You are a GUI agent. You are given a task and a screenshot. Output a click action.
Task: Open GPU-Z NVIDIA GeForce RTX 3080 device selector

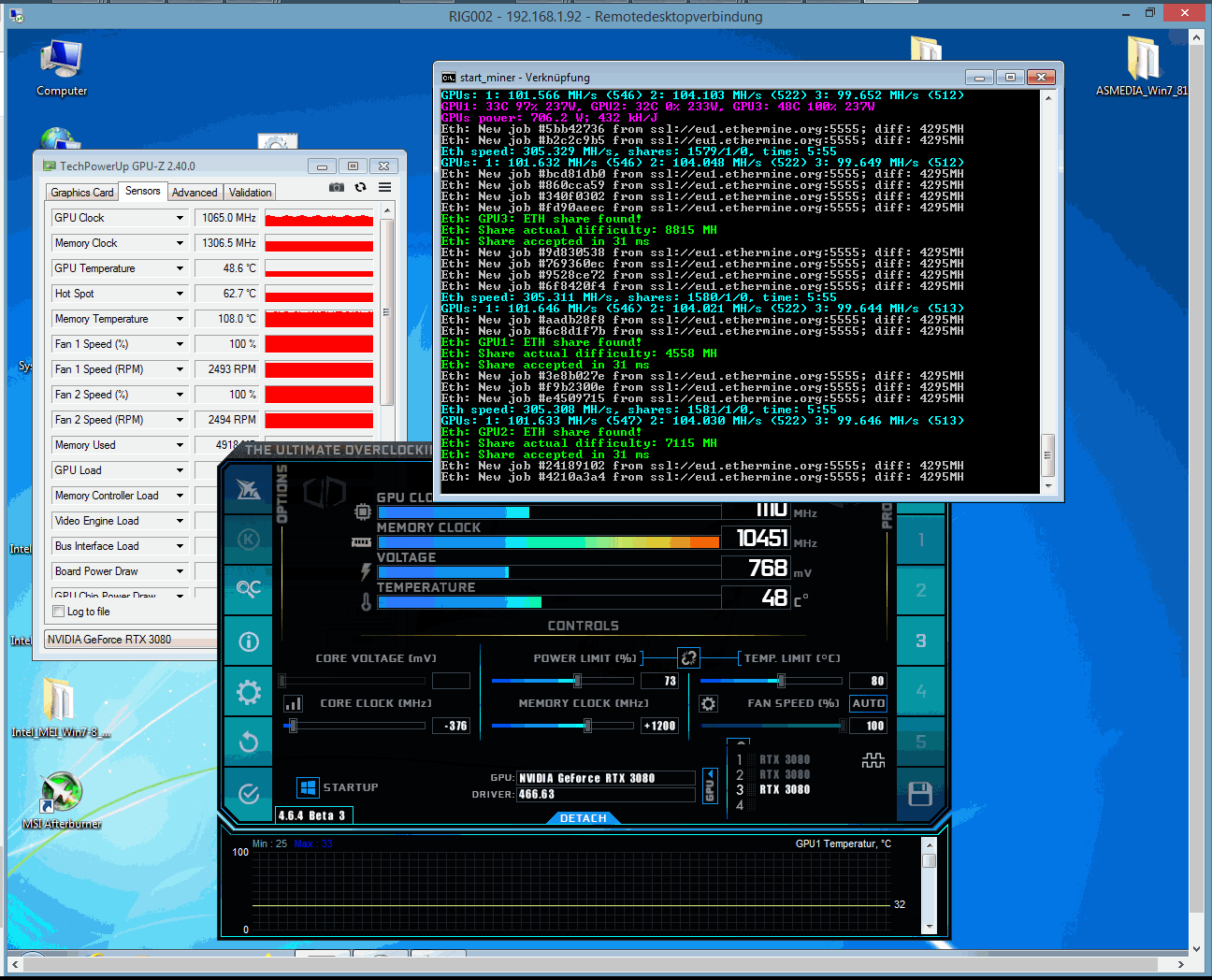(131, 640)
